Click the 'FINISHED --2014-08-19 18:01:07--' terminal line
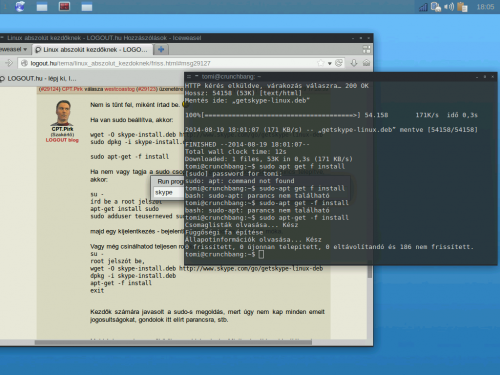The height and width of the screenshot is (375, 500). 247,144
